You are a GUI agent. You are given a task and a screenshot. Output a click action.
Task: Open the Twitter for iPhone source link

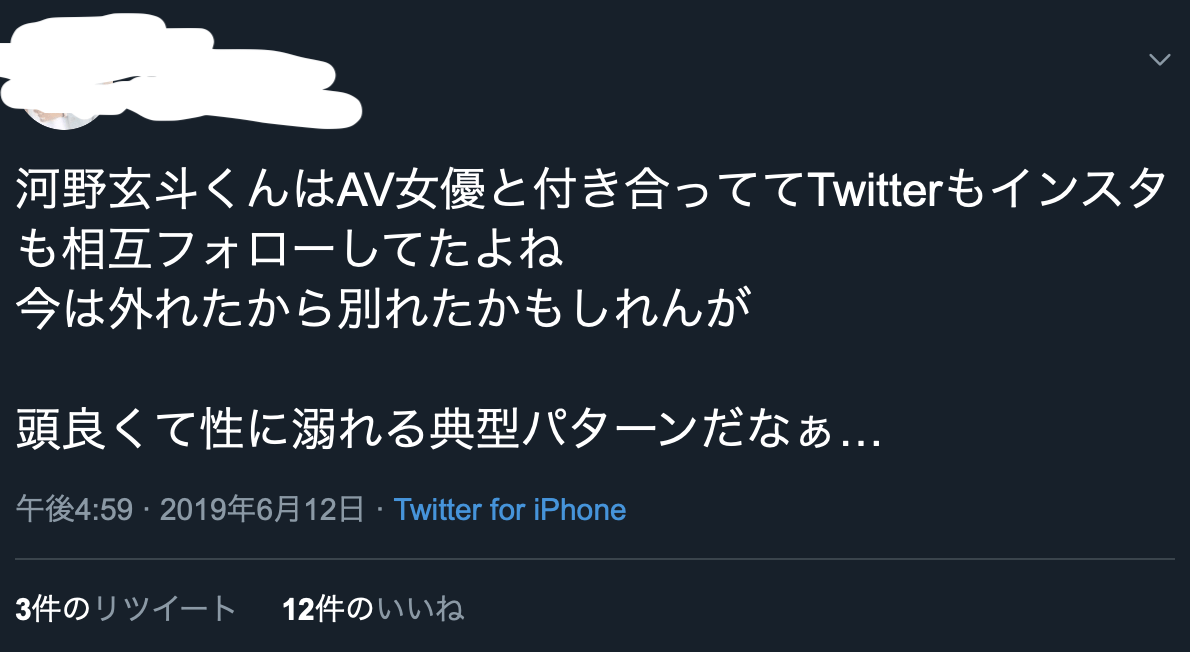511,510
